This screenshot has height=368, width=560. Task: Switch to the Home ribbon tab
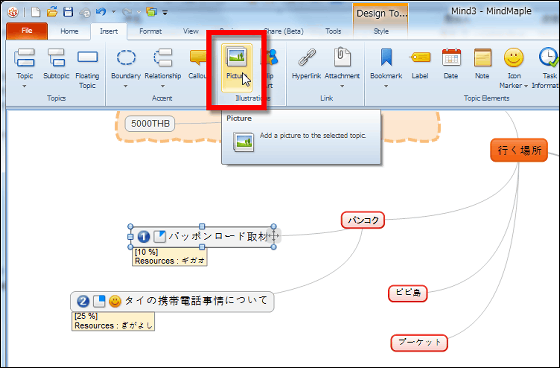[x=69, y=31]
